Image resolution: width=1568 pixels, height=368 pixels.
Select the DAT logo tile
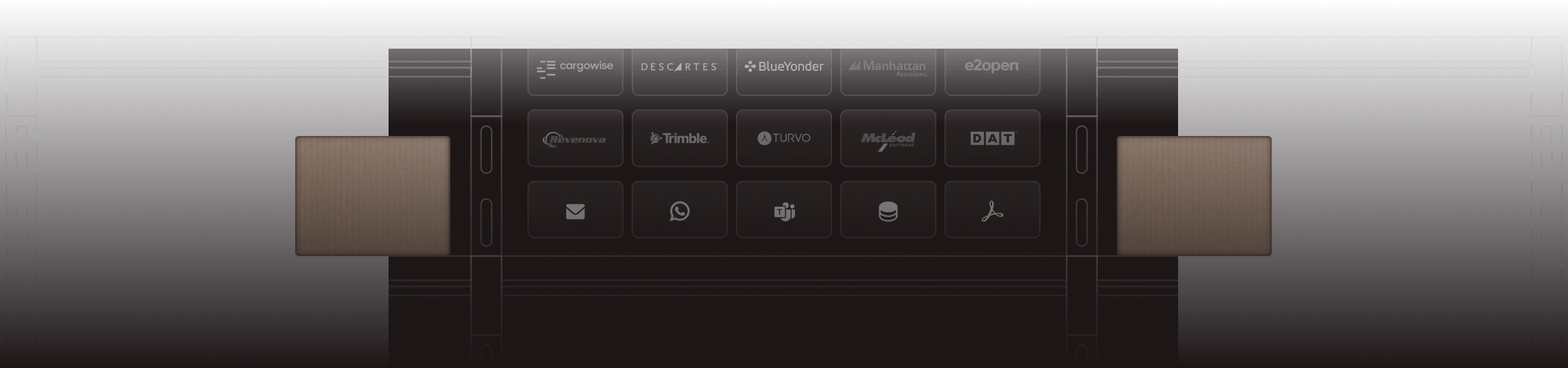pos(993,138)
